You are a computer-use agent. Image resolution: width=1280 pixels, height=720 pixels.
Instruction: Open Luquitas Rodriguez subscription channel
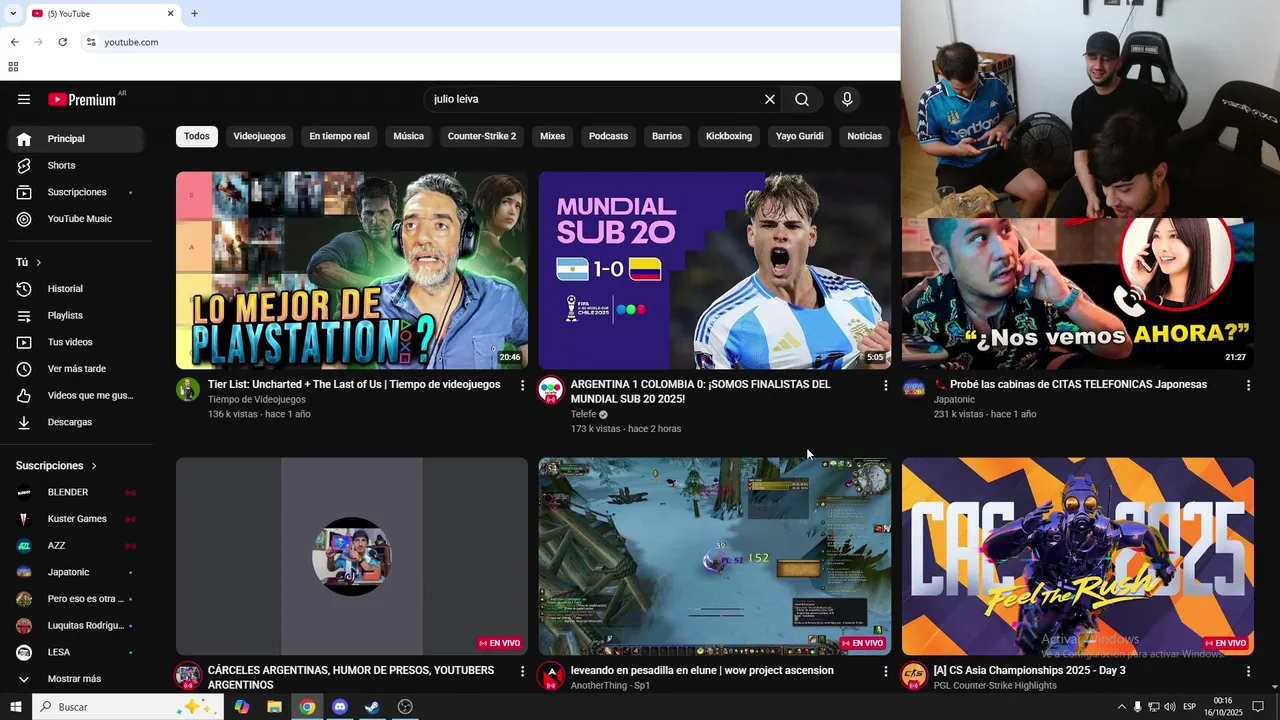click(76, 626)
